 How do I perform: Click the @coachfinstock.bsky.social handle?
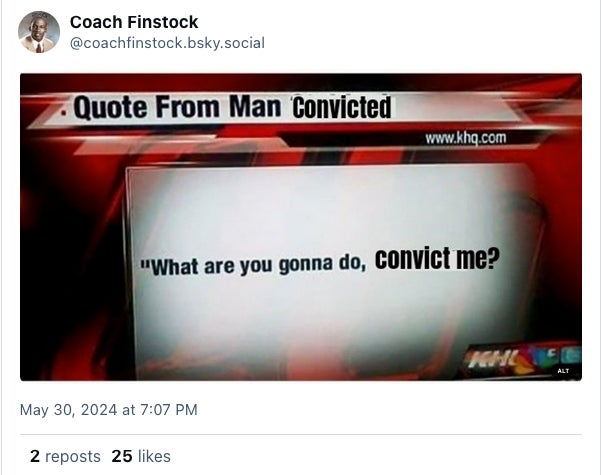click(x=167, y=43)
